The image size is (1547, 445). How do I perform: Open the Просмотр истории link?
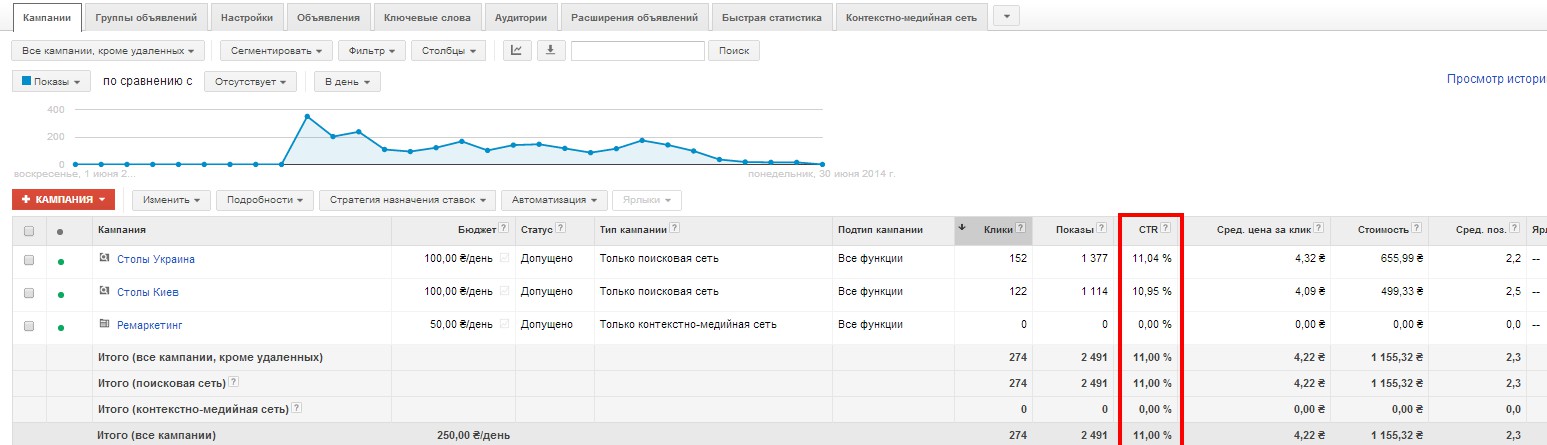coord(1496,78)
